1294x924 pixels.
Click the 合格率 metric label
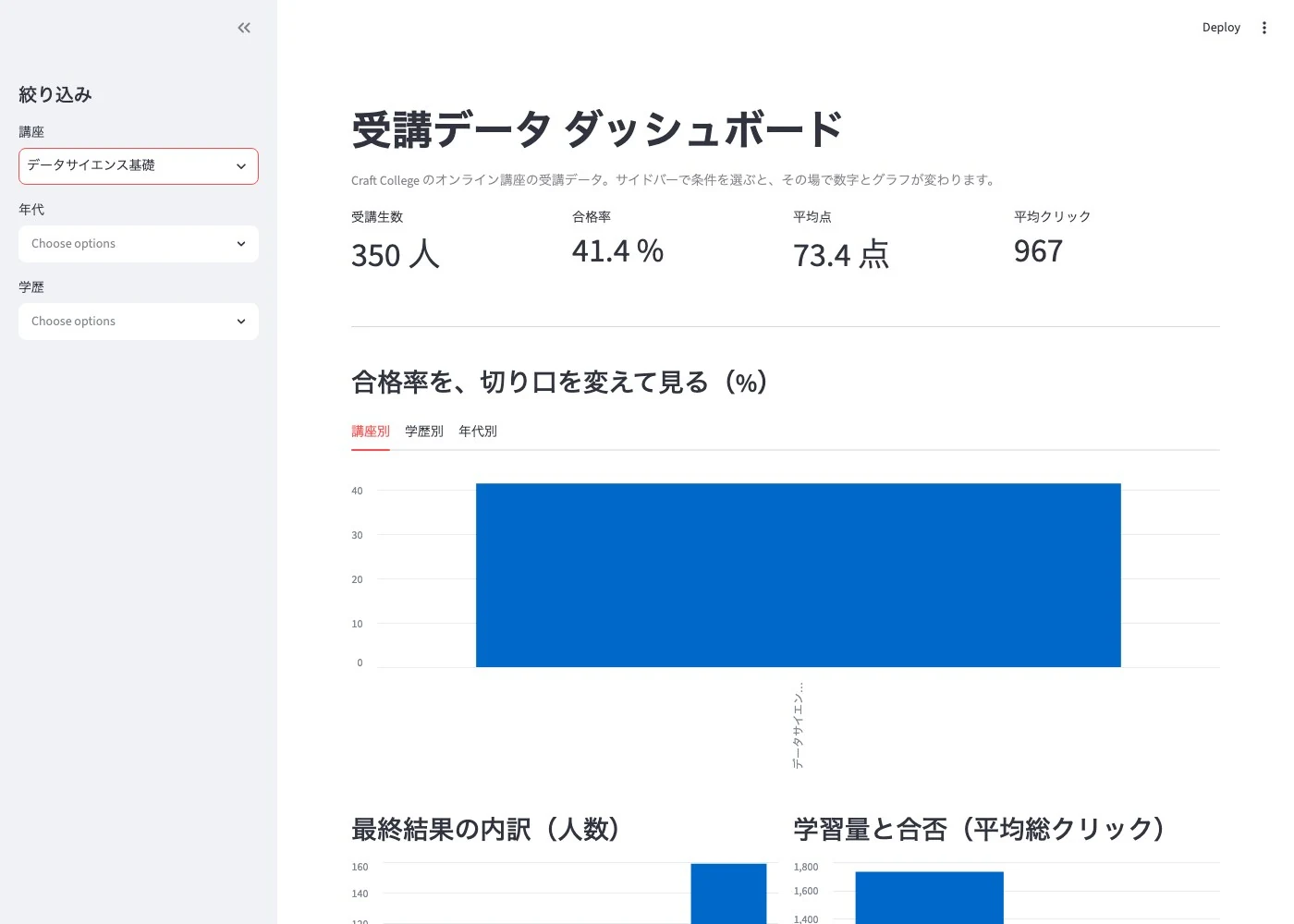tap(592, 217)
